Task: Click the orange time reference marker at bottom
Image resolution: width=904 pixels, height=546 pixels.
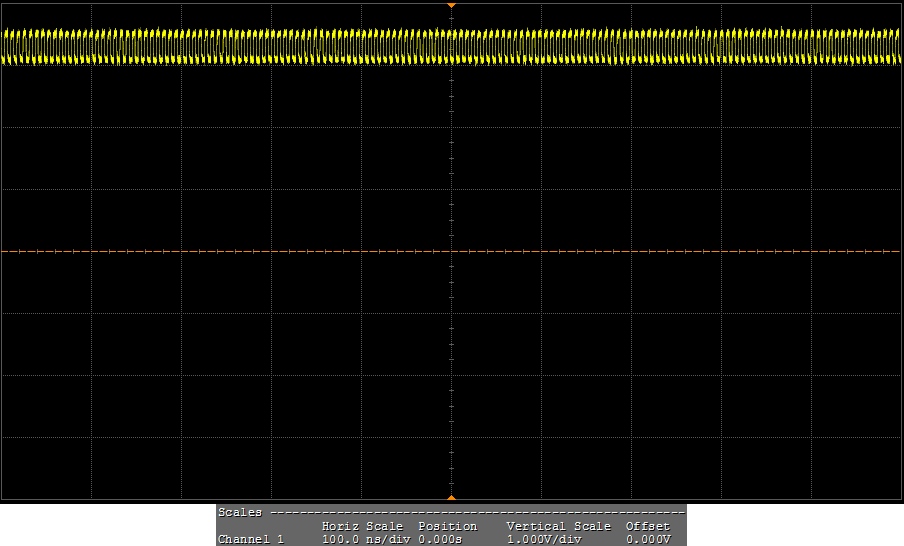Action: click(x=451, y=497)
